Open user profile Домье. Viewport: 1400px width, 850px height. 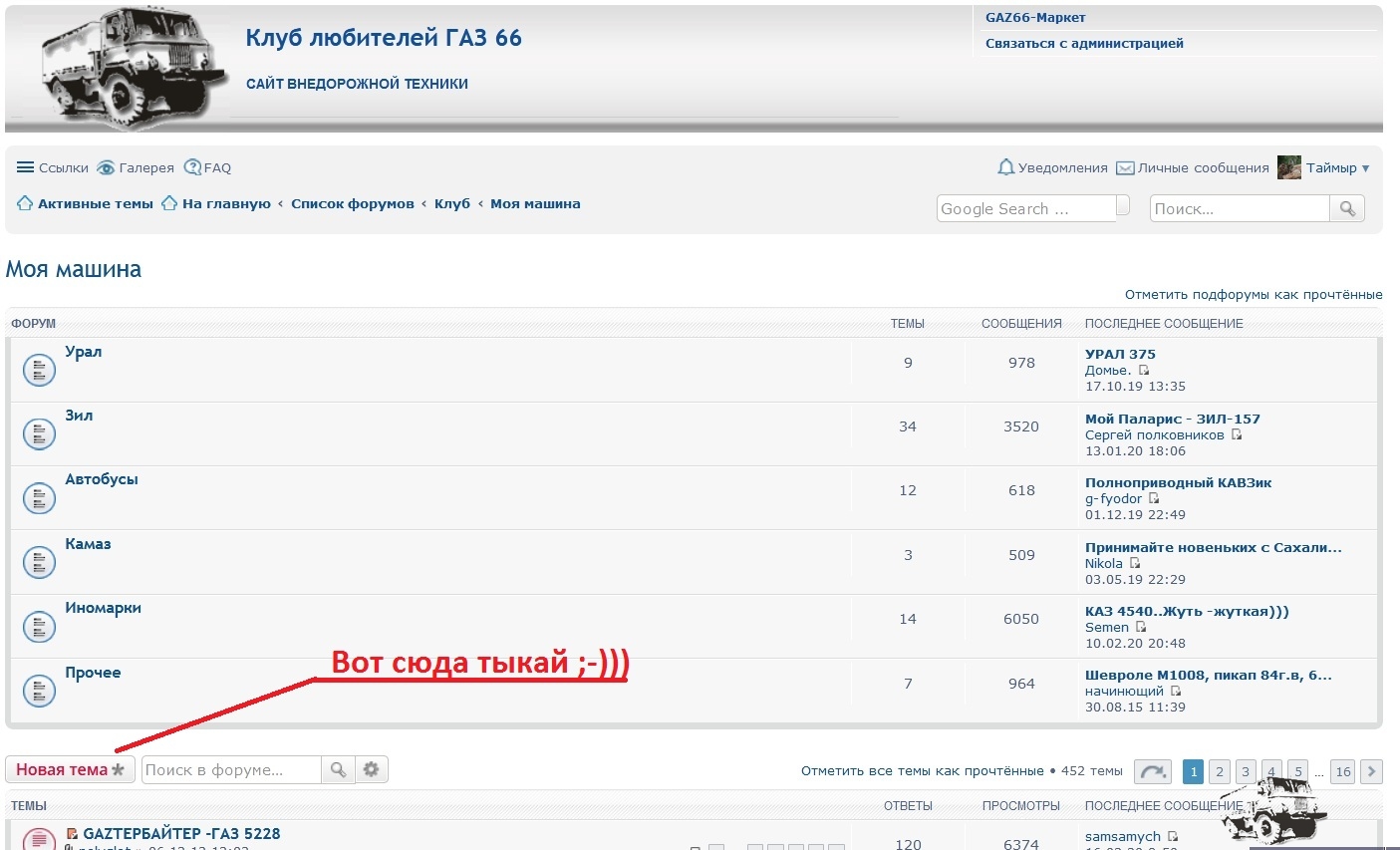[x=1107, y=371]
